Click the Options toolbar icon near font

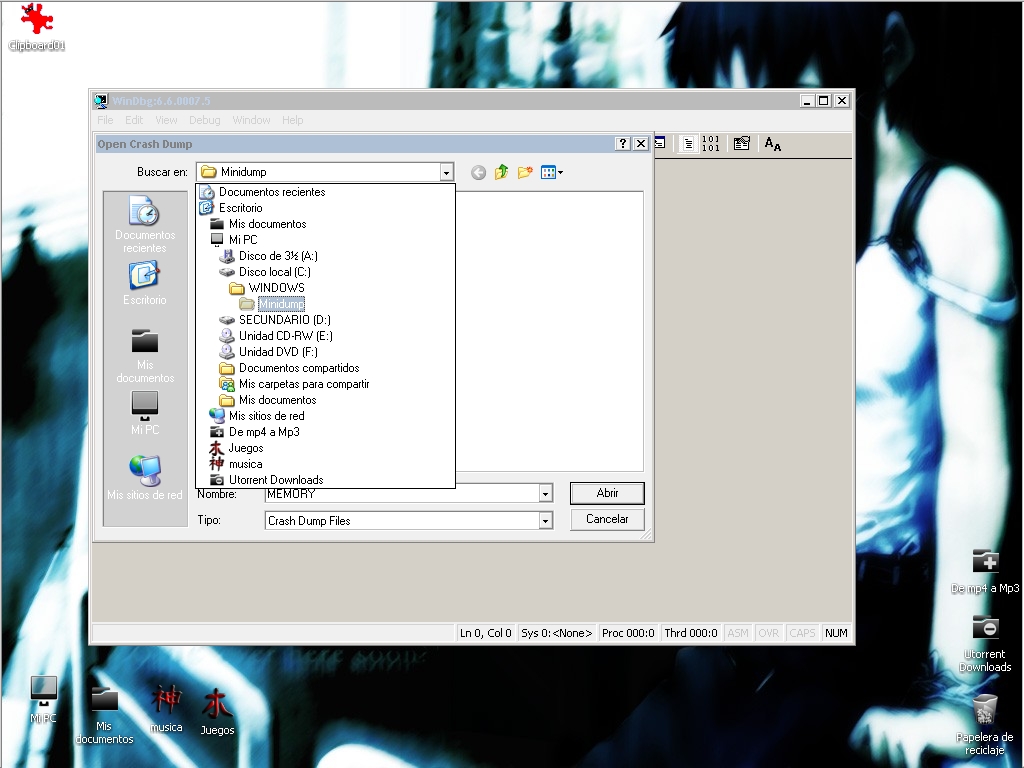point(742,144)
